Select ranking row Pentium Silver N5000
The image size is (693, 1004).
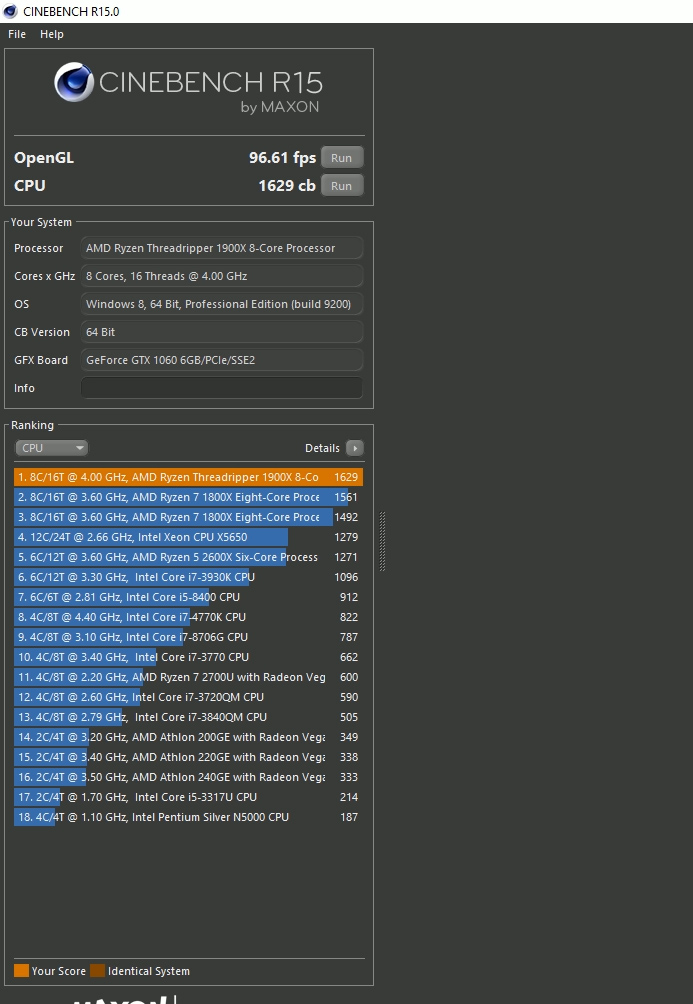(188, 817)
